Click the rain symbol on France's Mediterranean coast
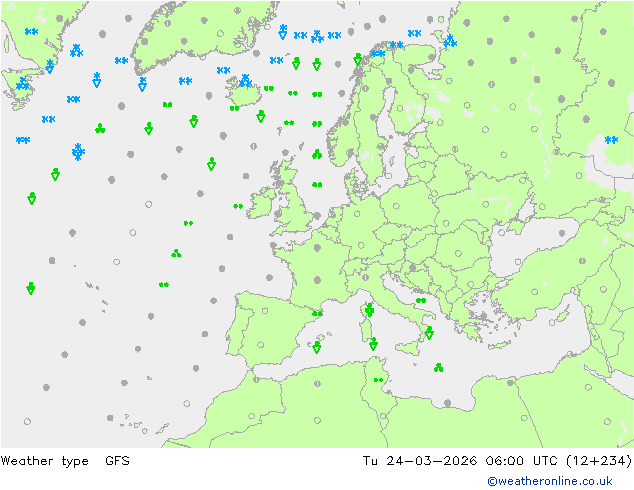This screenshot has height=490, width=634. (x=317, y=314)
